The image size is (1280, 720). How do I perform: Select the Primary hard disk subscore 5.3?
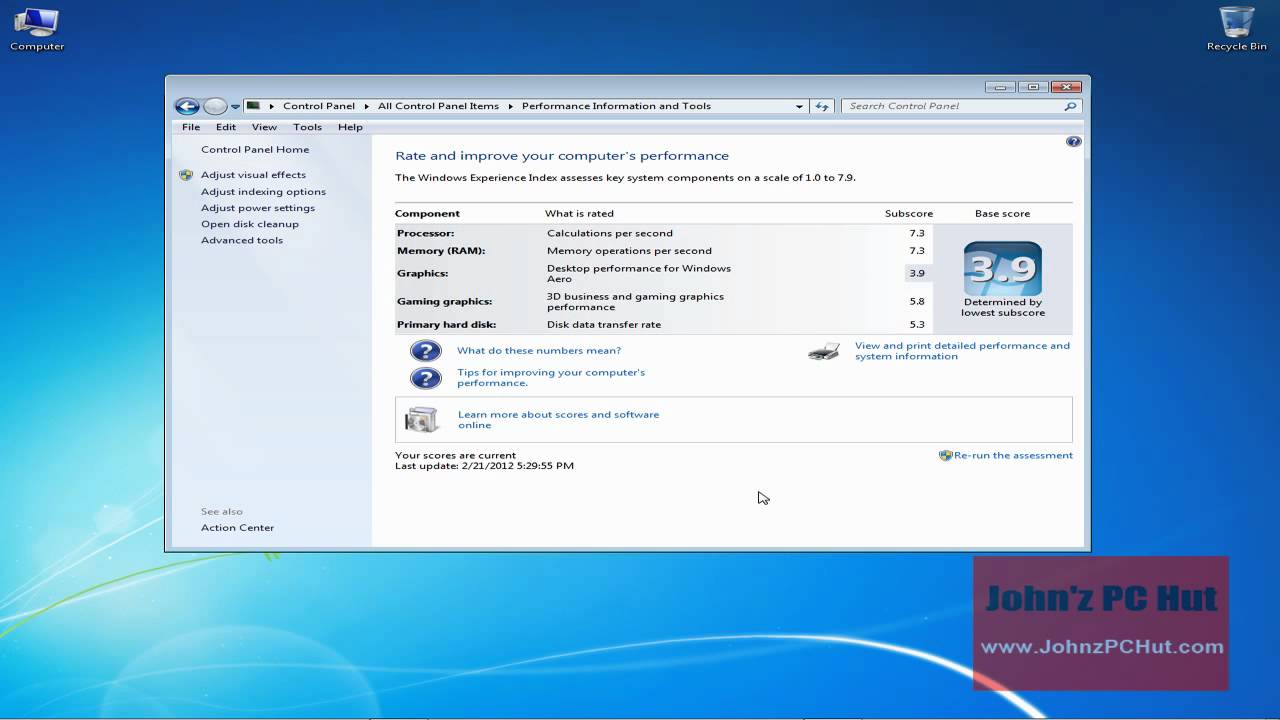(917, 325)
